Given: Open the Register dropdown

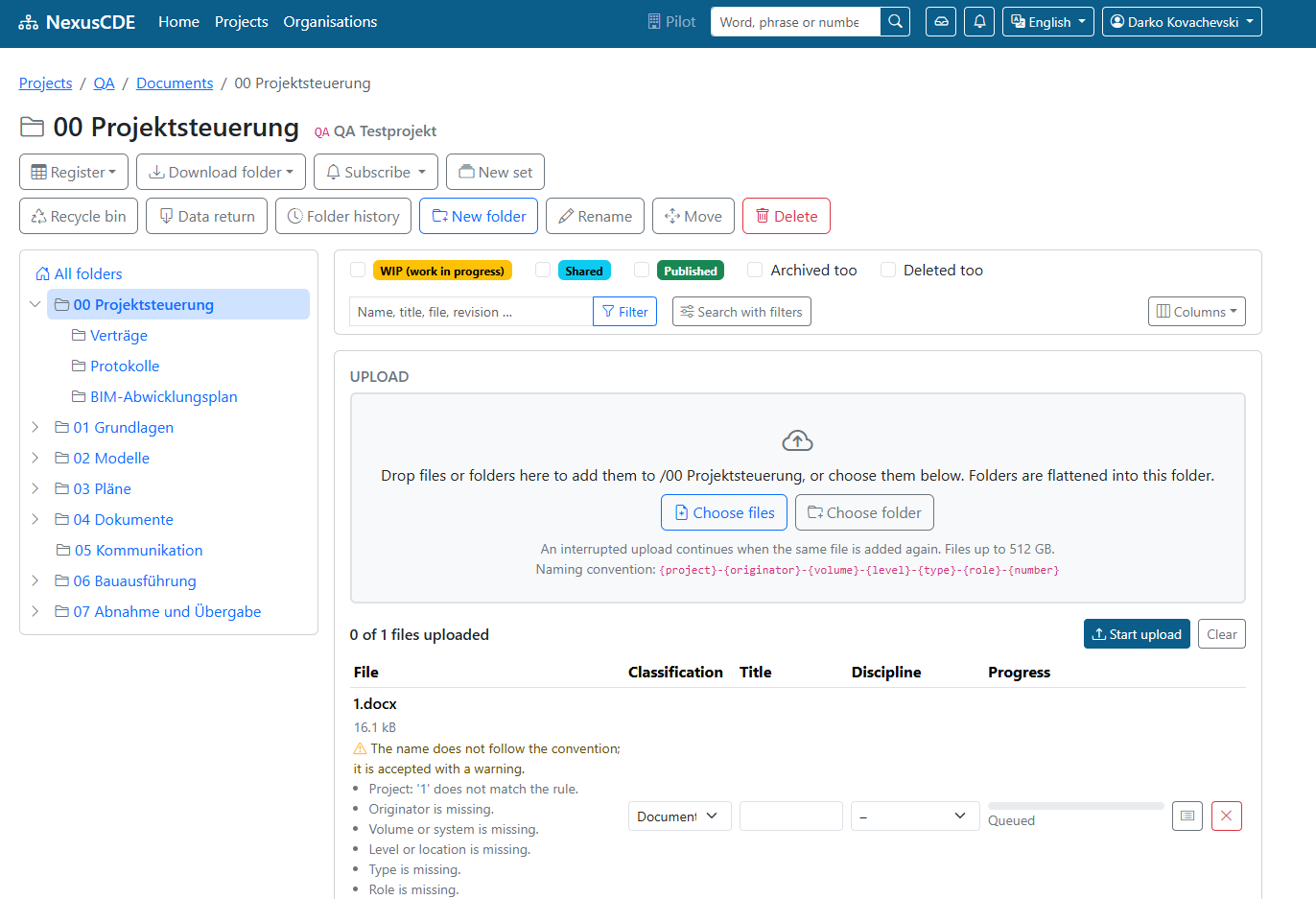Looking at the screenshot, I should point(74,172).
